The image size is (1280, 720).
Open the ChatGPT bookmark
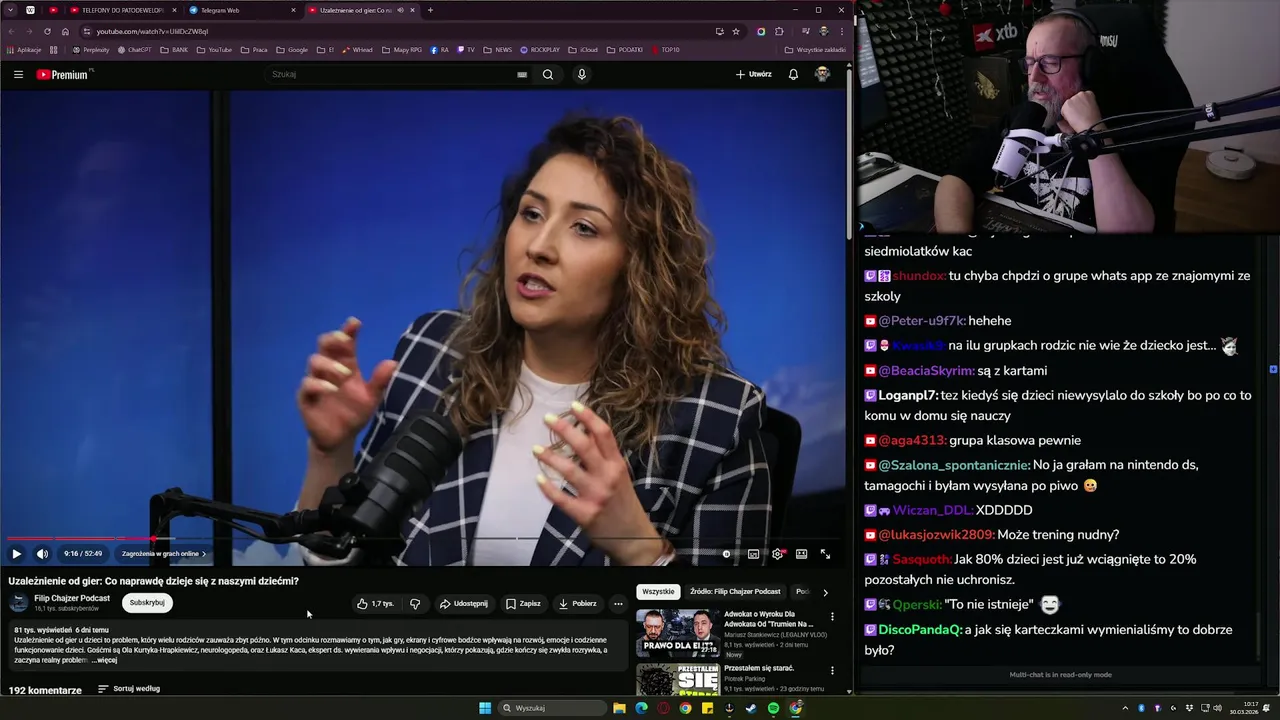click(x=134, y=49)
